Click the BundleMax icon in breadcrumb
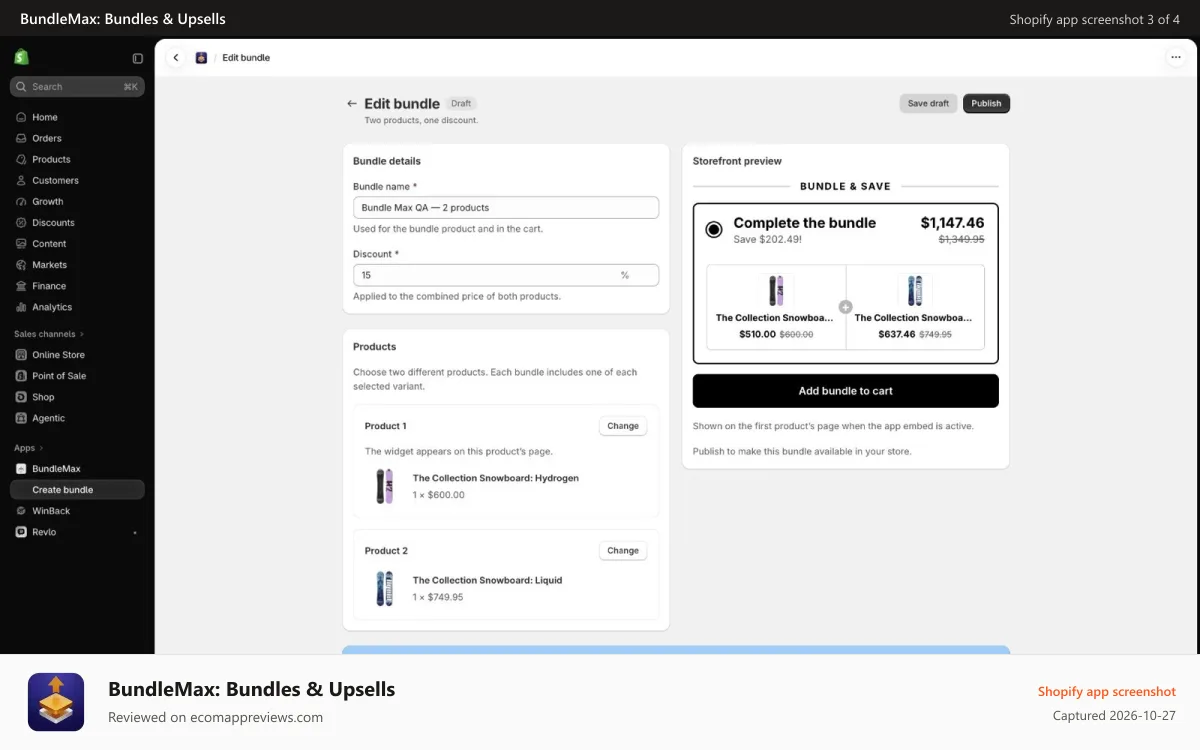The image size is (1200, 750). (201, 58)
